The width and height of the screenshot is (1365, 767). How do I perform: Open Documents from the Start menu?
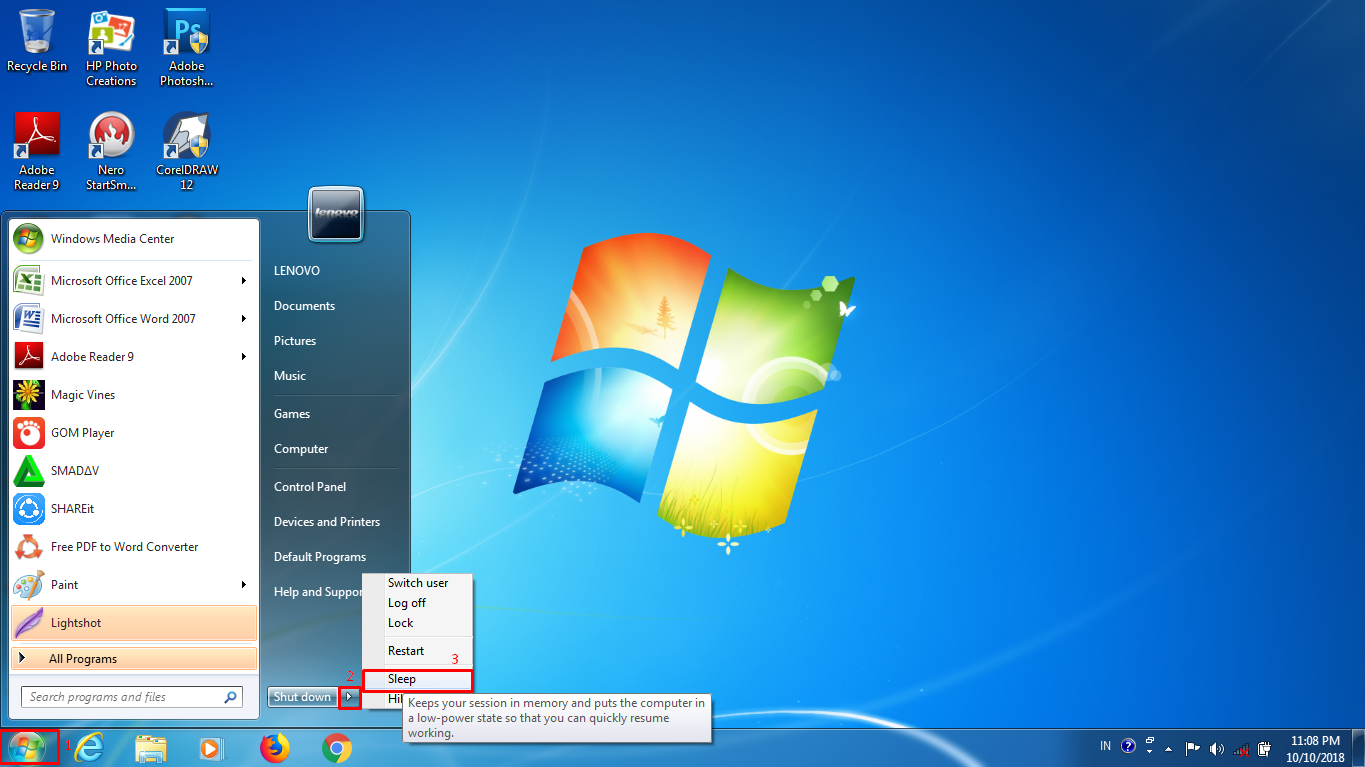(304, 306)
